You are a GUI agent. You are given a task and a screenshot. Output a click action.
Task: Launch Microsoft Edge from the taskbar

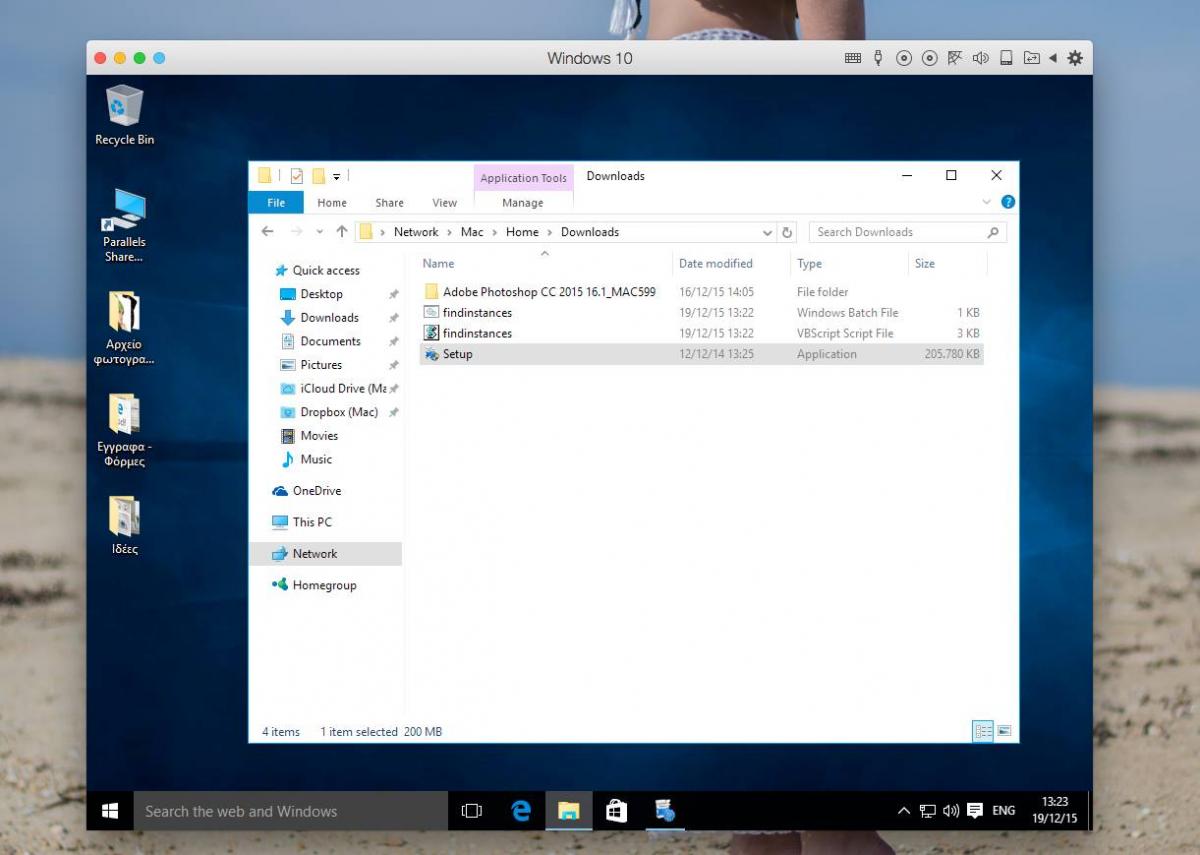point(521,811)
